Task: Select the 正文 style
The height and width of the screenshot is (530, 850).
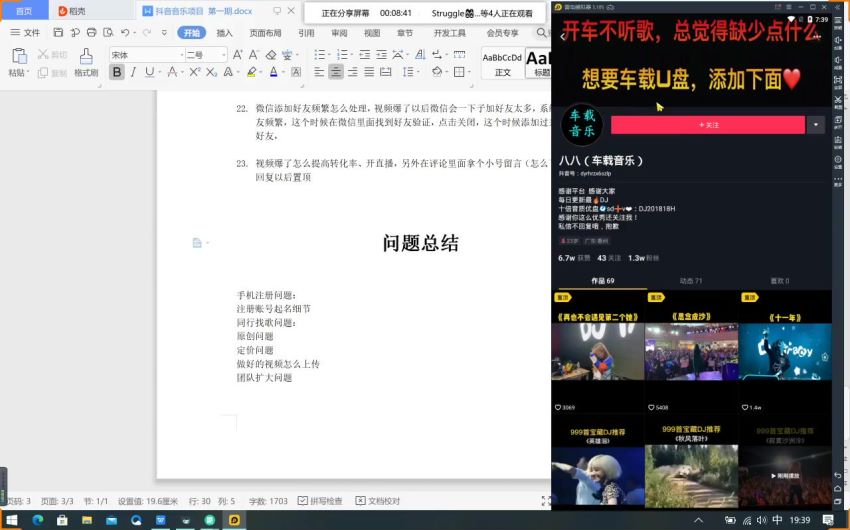Action: tap(502, 63)
